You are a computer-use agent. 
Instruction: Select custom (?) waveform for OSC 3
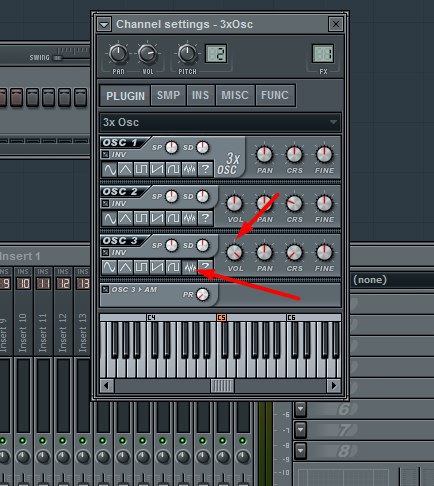[x=205, y=267]
